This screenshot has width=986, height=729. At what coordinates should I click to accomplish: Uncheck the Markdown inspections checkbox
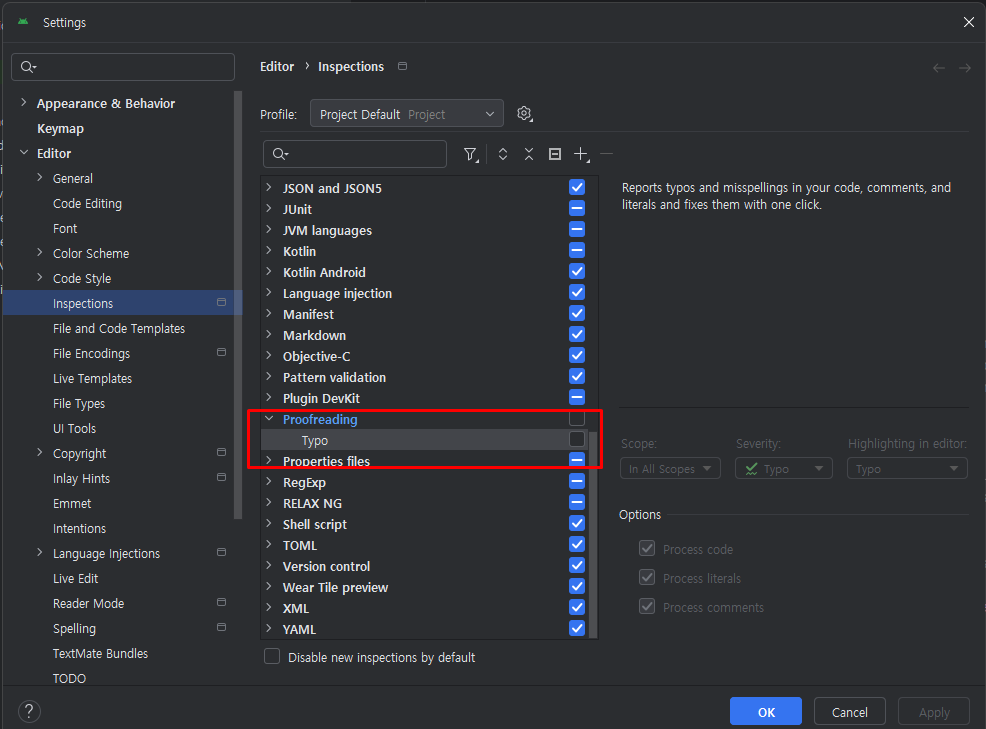click(577, 334)
